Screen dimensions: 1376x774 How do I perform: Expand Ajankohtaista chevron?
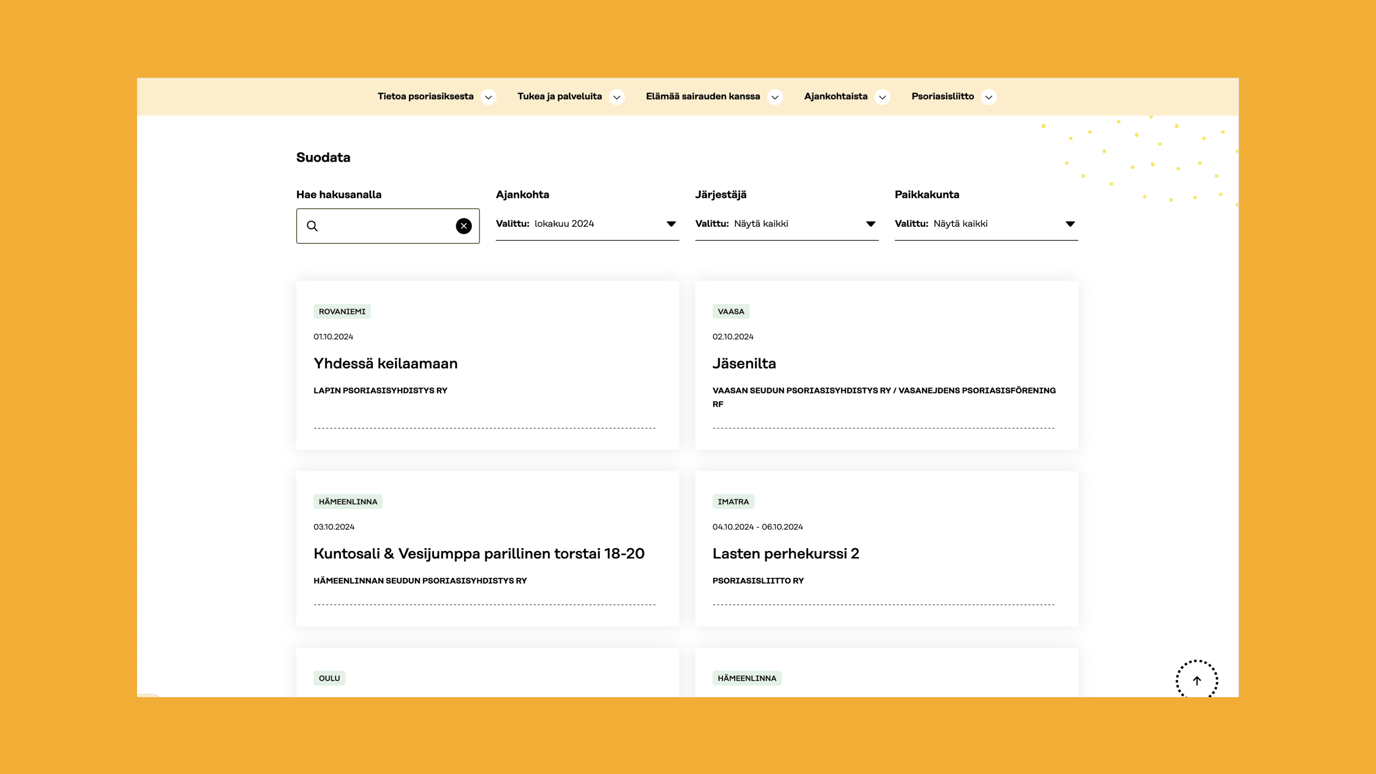coord(882,97)
